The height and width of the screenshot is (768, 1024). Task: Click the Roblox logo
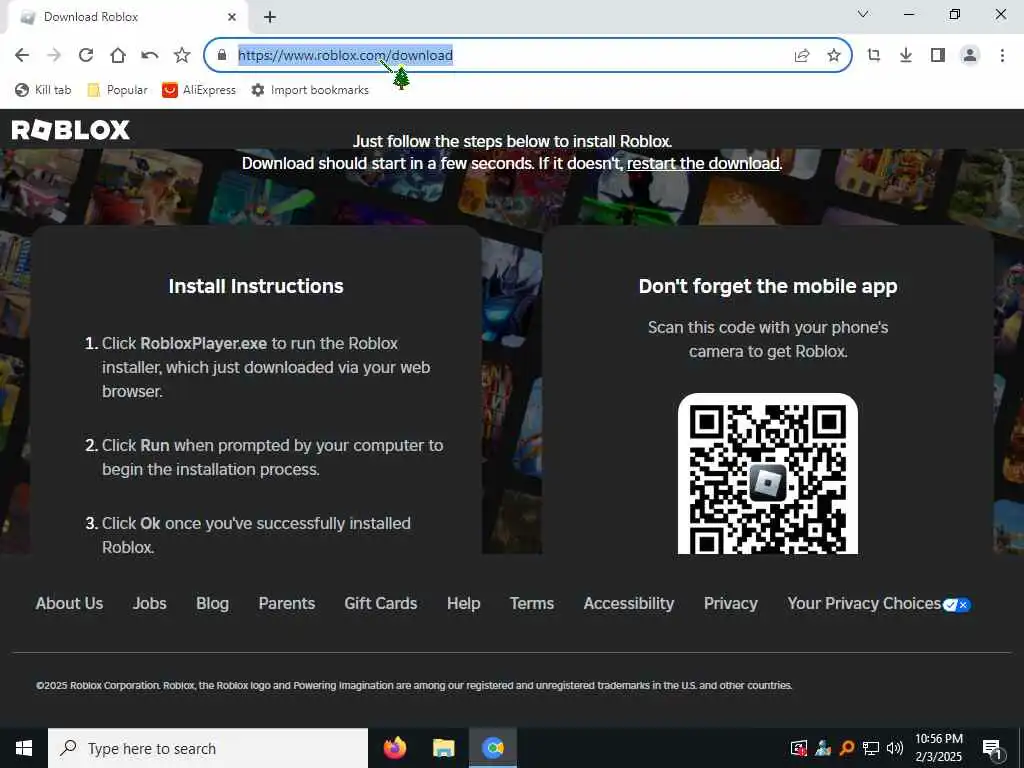(x=71, y=130)
